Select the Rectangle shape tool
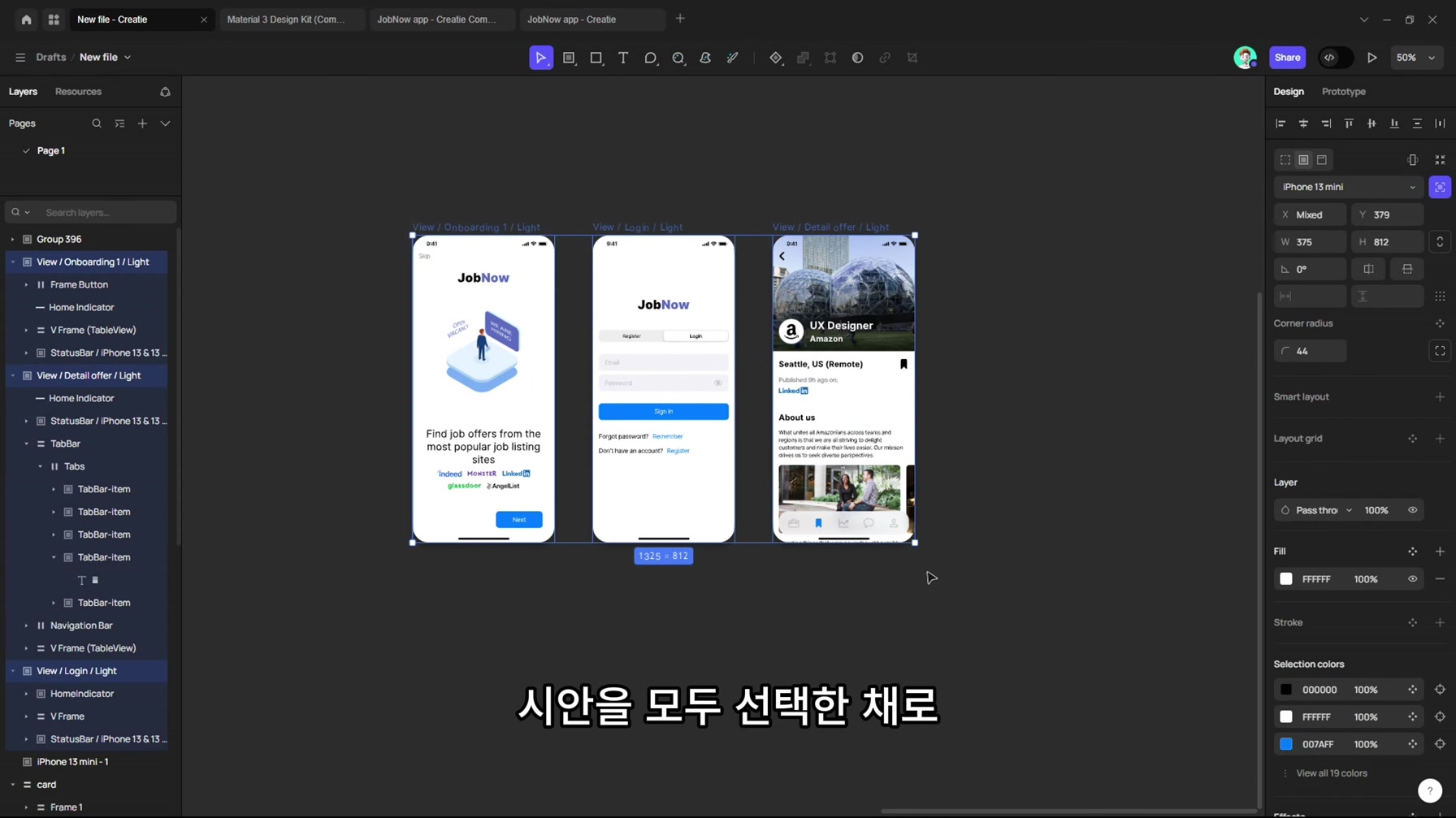This screenshot has width=1456, height=818. click(596, 58)
